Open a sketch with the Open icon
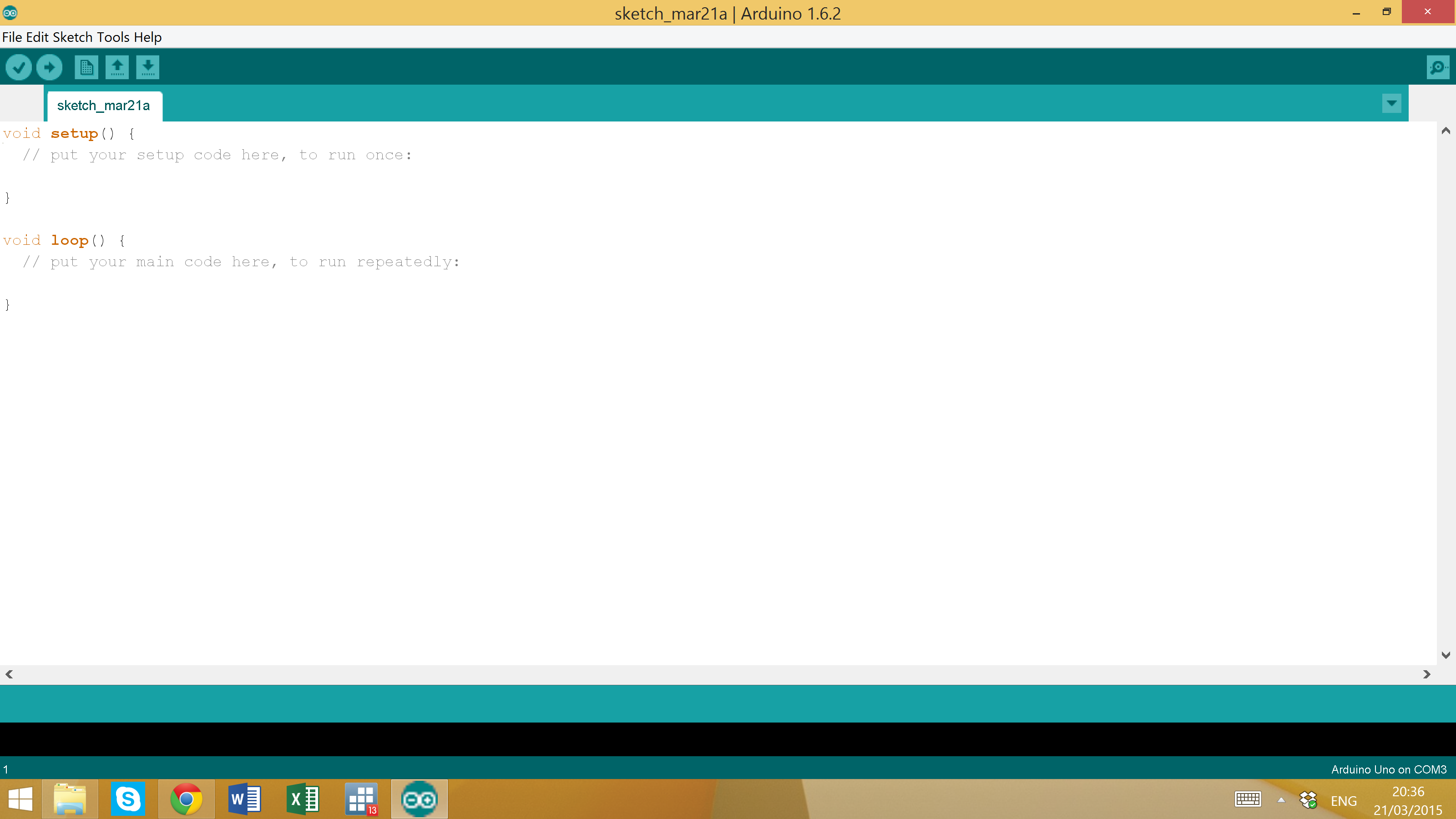The width and height of the screenshot is (1456, 819). click(117, 67)
